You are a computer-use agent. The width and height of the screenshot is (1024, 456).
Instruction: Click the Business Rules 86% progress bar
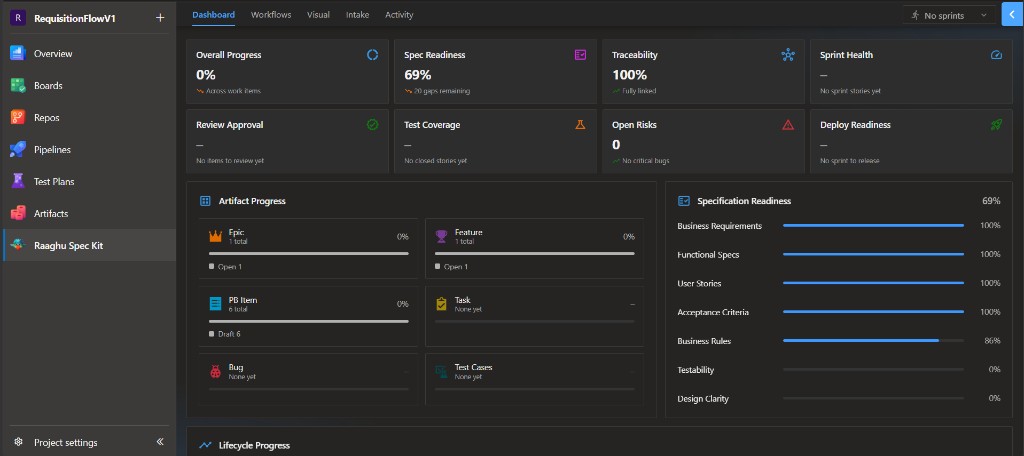(x=873, y=340)
